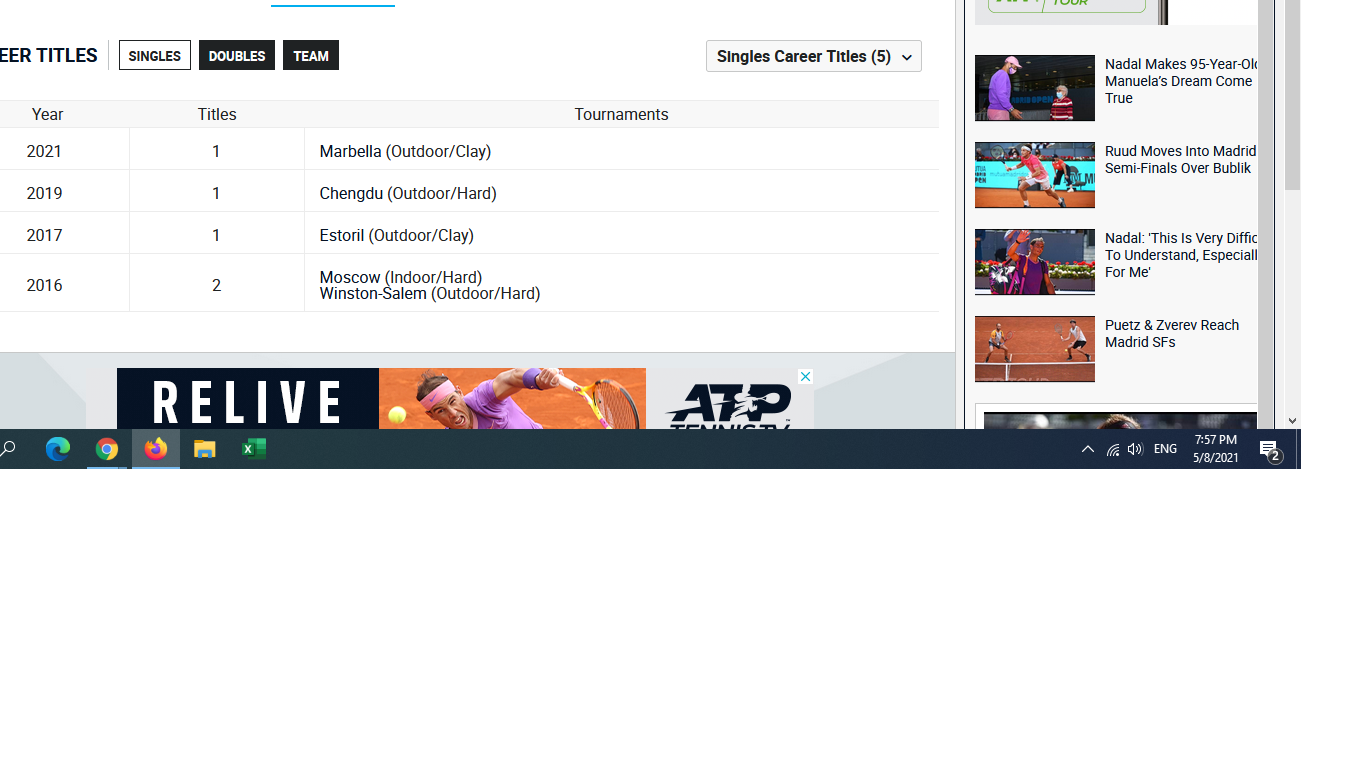Screen dimensions: 1366x768
Task: Switch to the DOUBLES titles tab
Action: point(236,55)
